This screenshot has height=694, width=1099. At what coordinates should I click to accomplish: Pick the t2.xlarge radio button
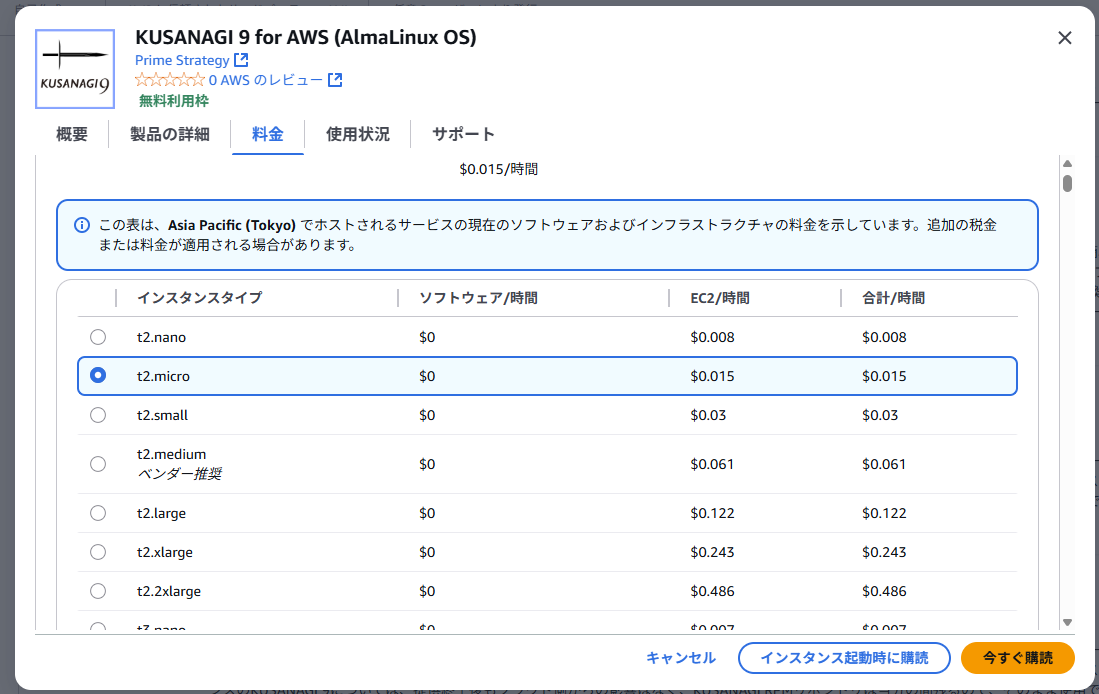tap(98, 552)
